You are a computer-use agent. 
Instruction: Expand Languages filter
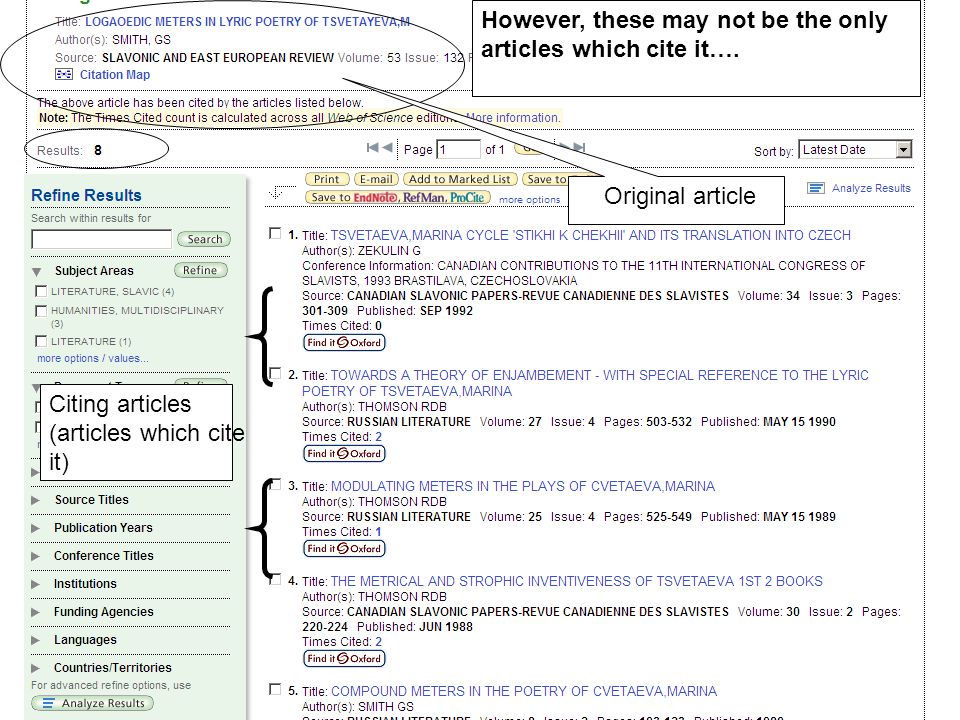[36, 640]
